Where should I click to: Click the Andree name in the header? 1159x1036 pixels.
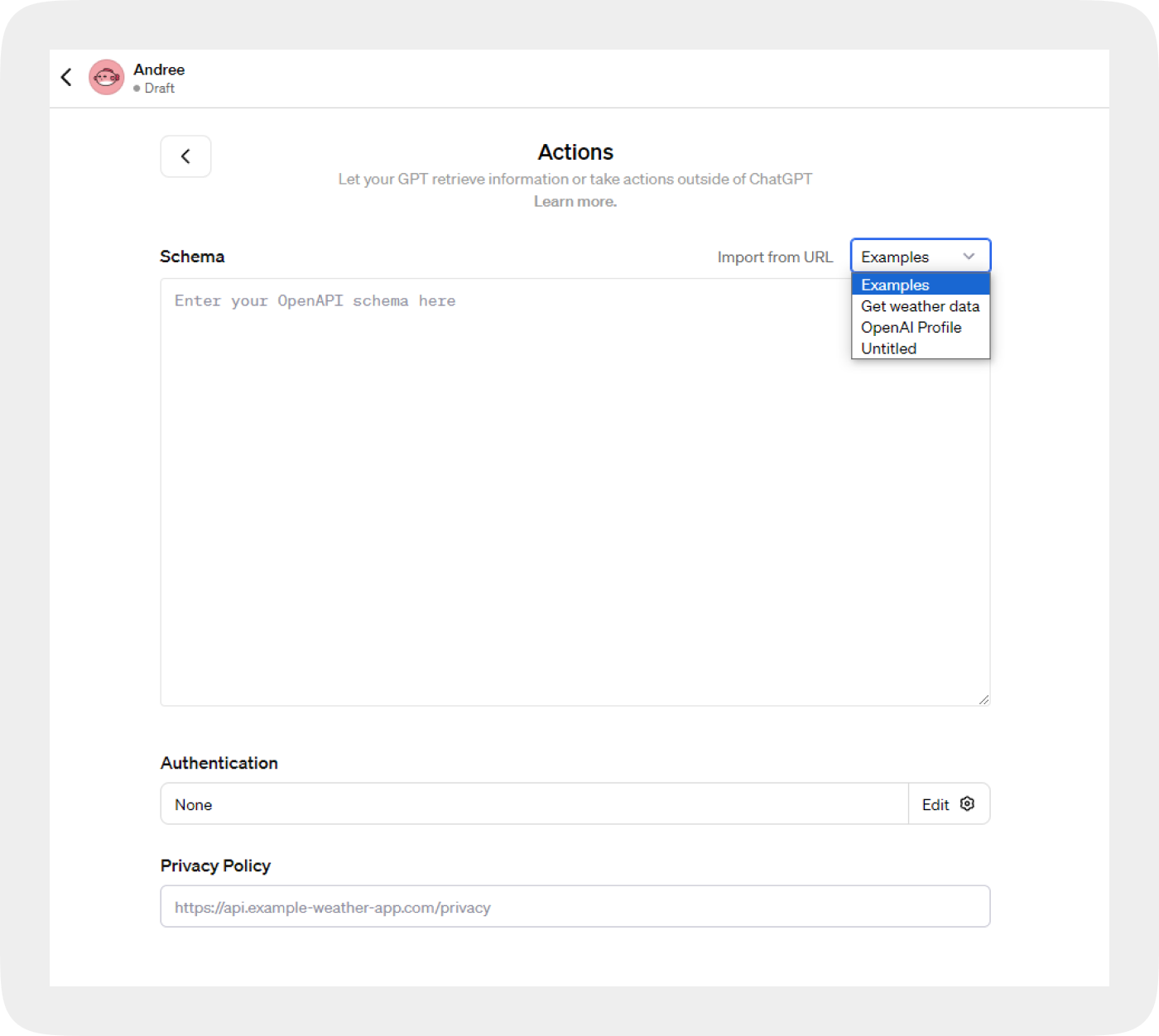click(x=159, y=70)
